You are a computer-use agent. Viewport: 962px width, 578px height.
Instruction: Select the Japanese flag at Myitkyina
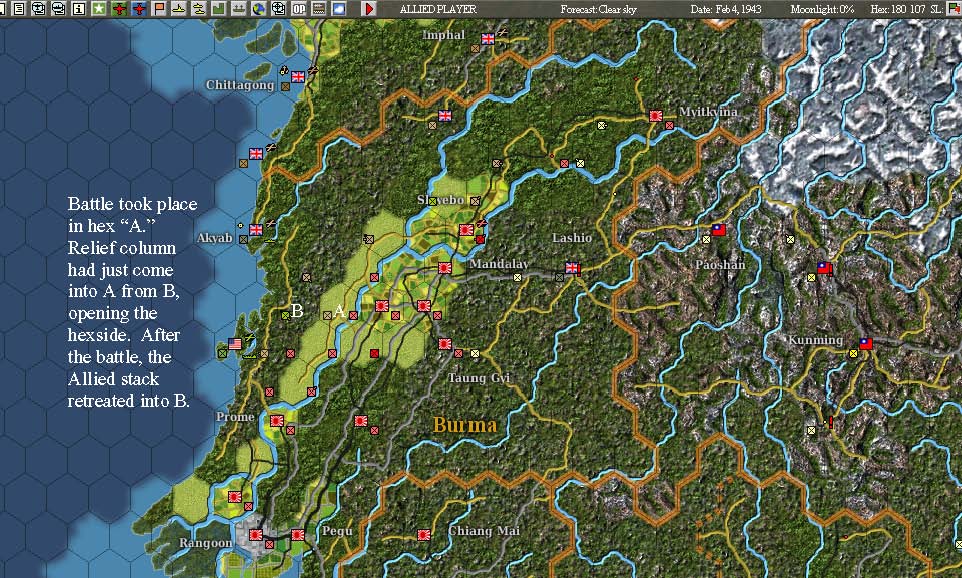pos(656,115)
